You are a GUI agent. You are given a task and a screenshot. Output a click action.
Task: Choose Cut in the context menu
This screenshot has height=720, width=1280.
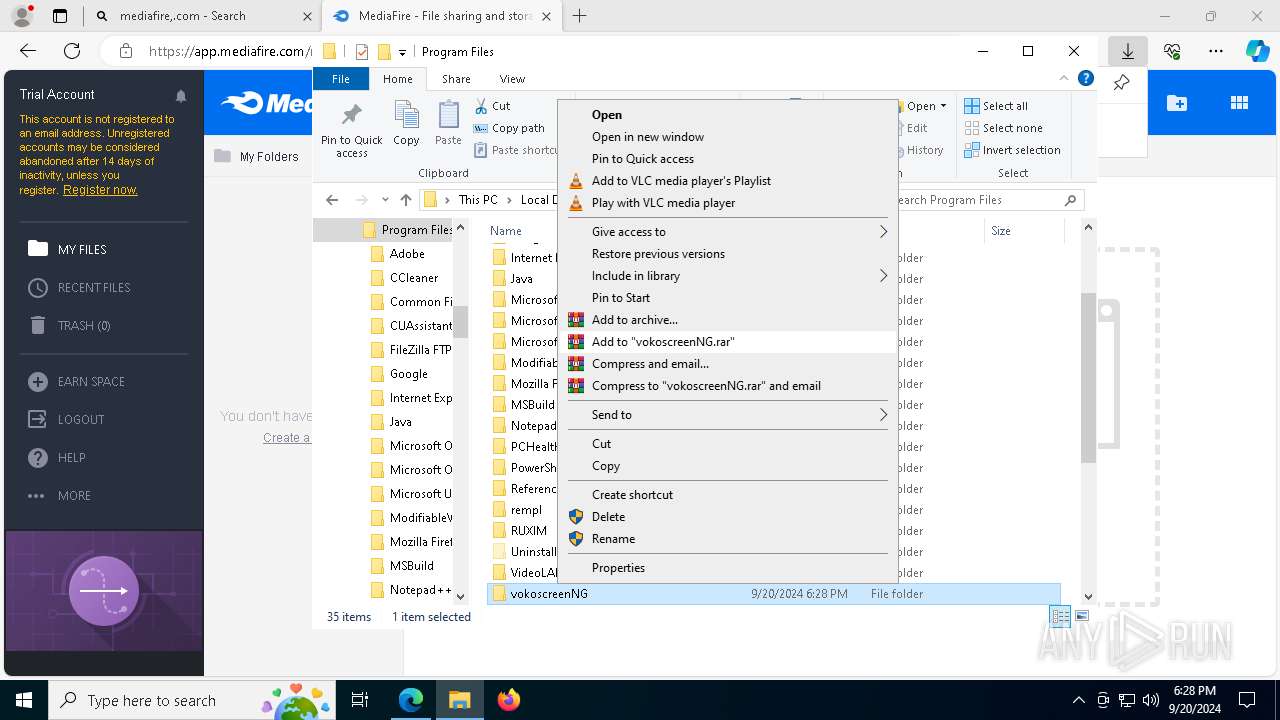click(727, 444)
